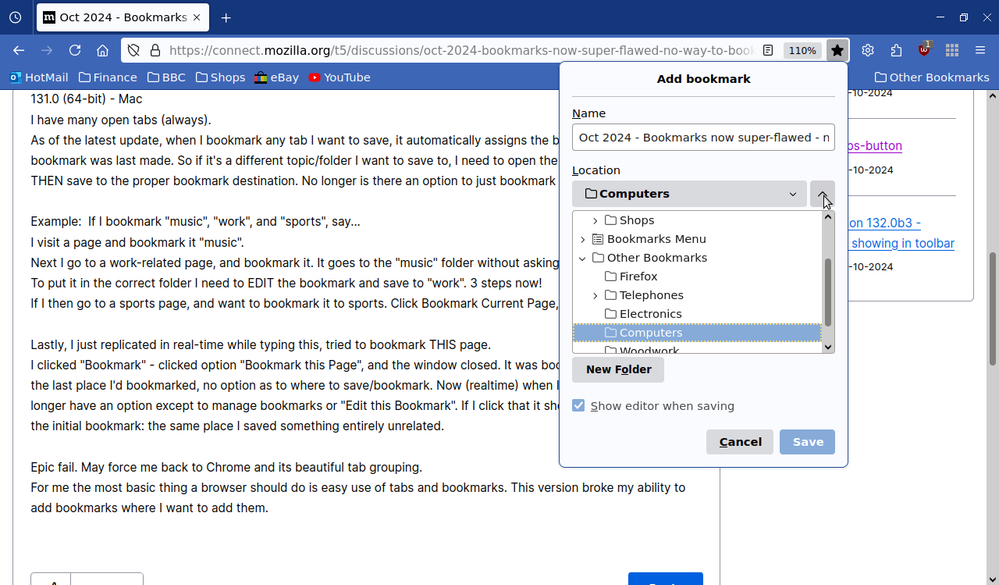Cancel the Add bookmark dialog
The width and height of the screenshot is (999, 585).
point(739,442)
